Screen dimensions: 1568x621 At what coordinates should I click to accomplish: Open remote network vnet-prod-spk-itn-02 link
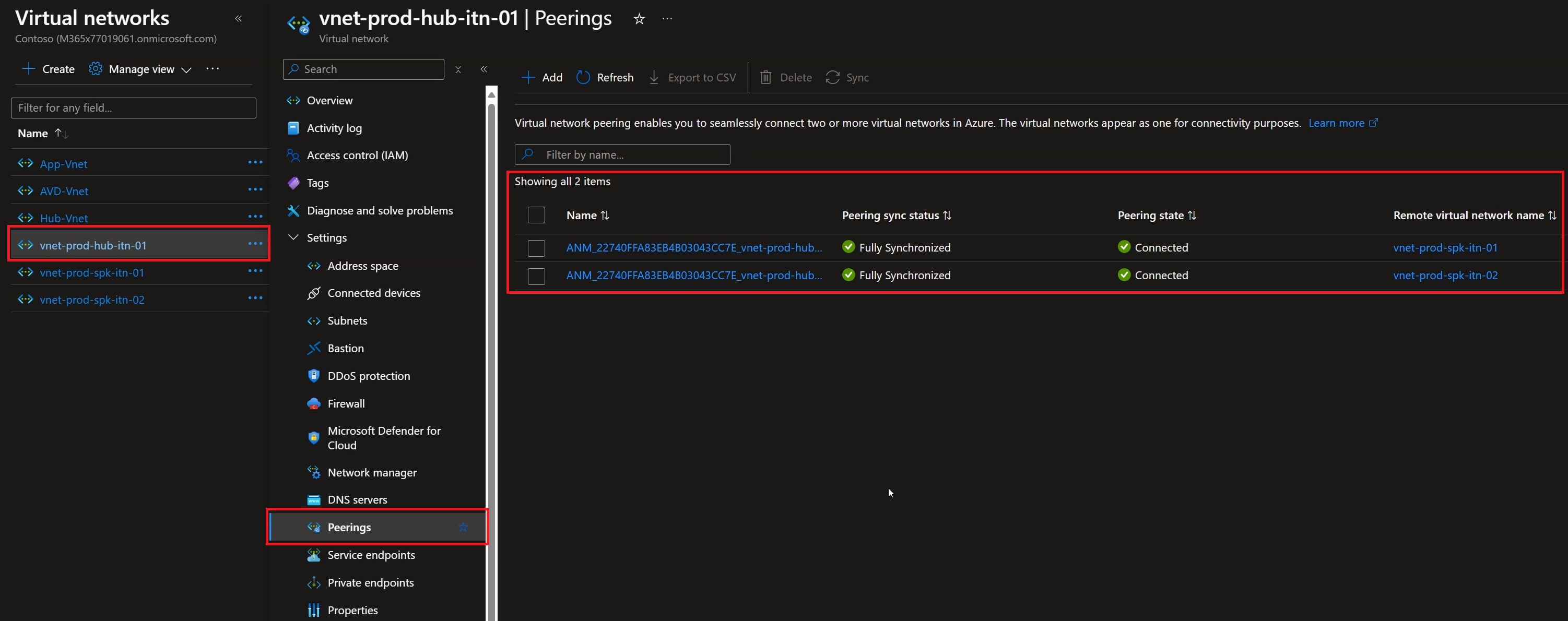(1445, 276)
